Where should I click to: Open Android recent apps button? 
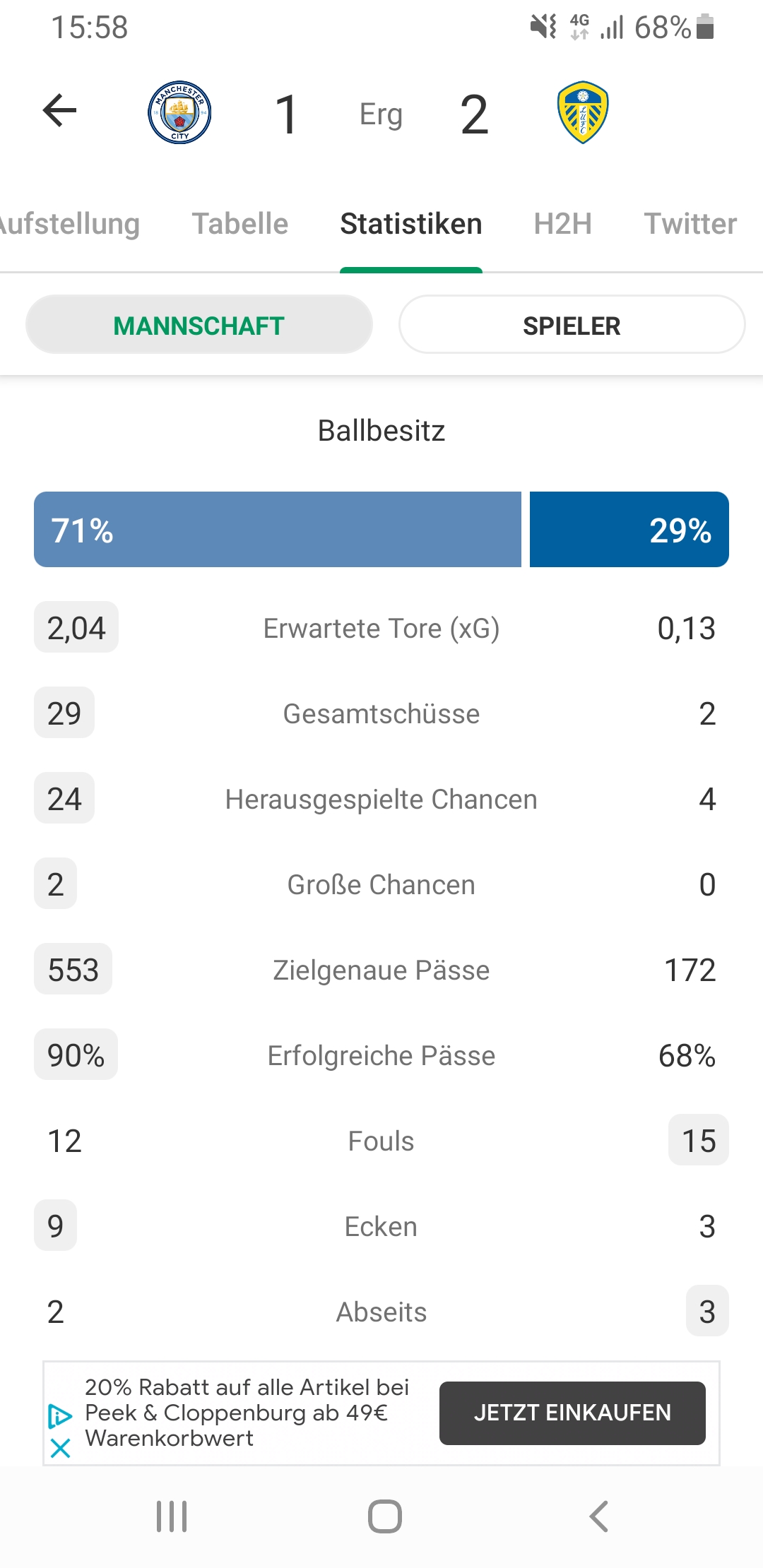pyautogui.click(x=172, y=1516)
